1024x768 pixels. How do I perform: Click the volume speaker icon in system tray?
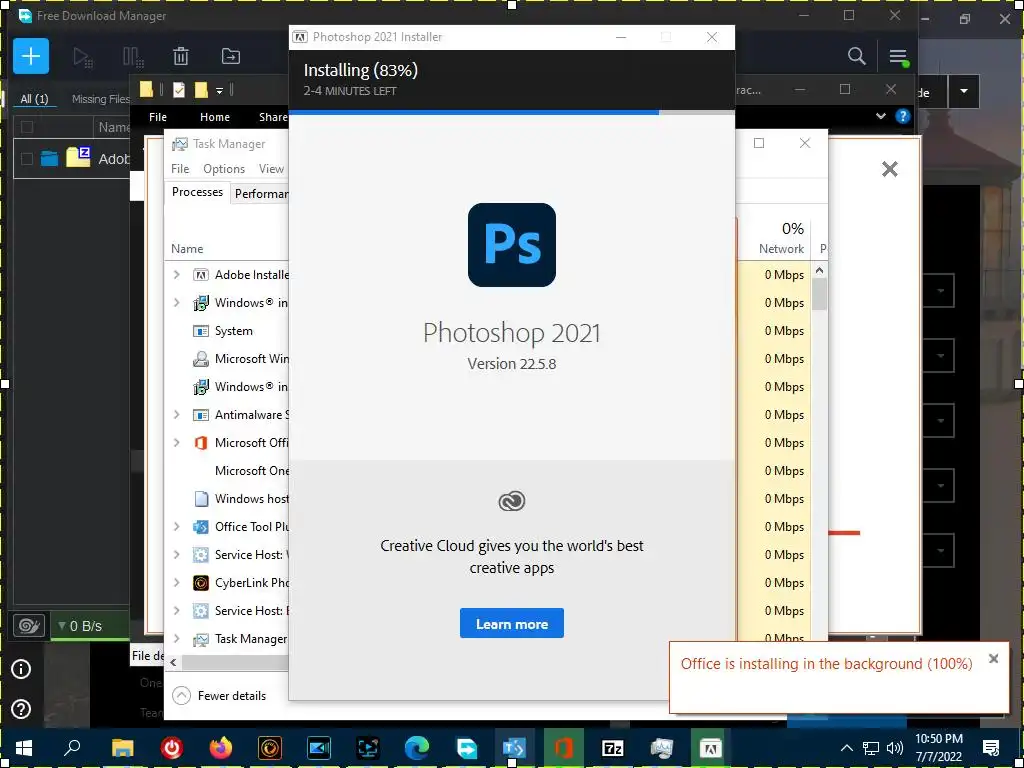tap(895, 748)
